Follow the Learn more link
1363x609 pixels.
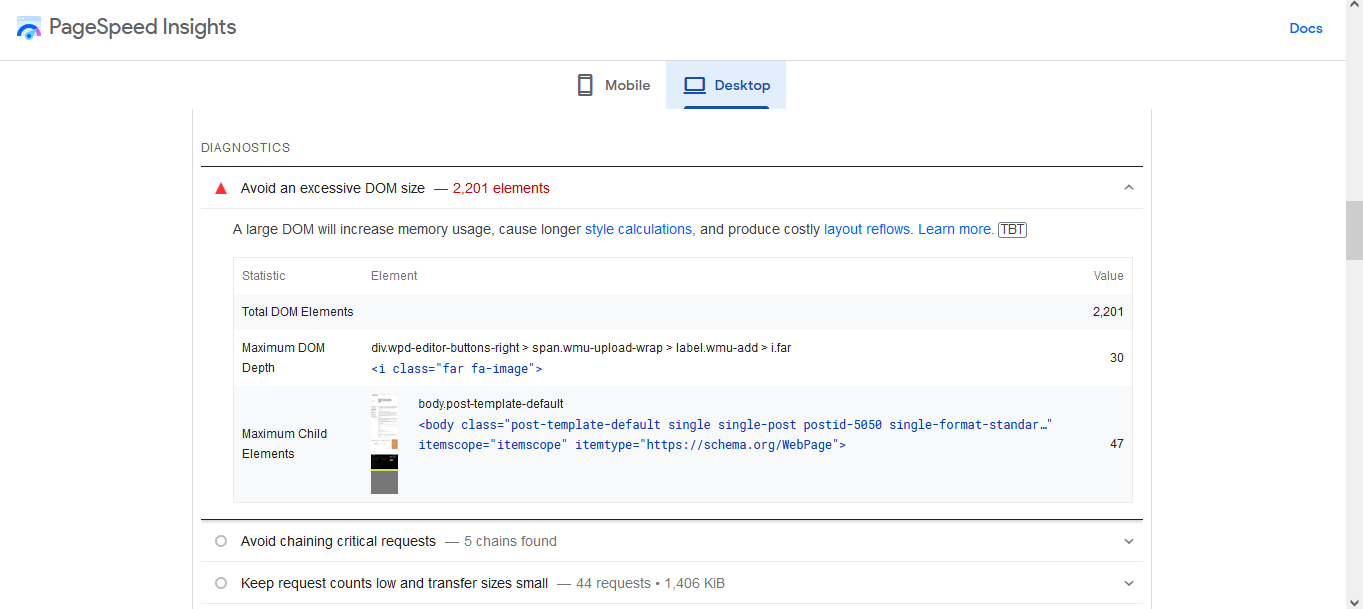955,229
